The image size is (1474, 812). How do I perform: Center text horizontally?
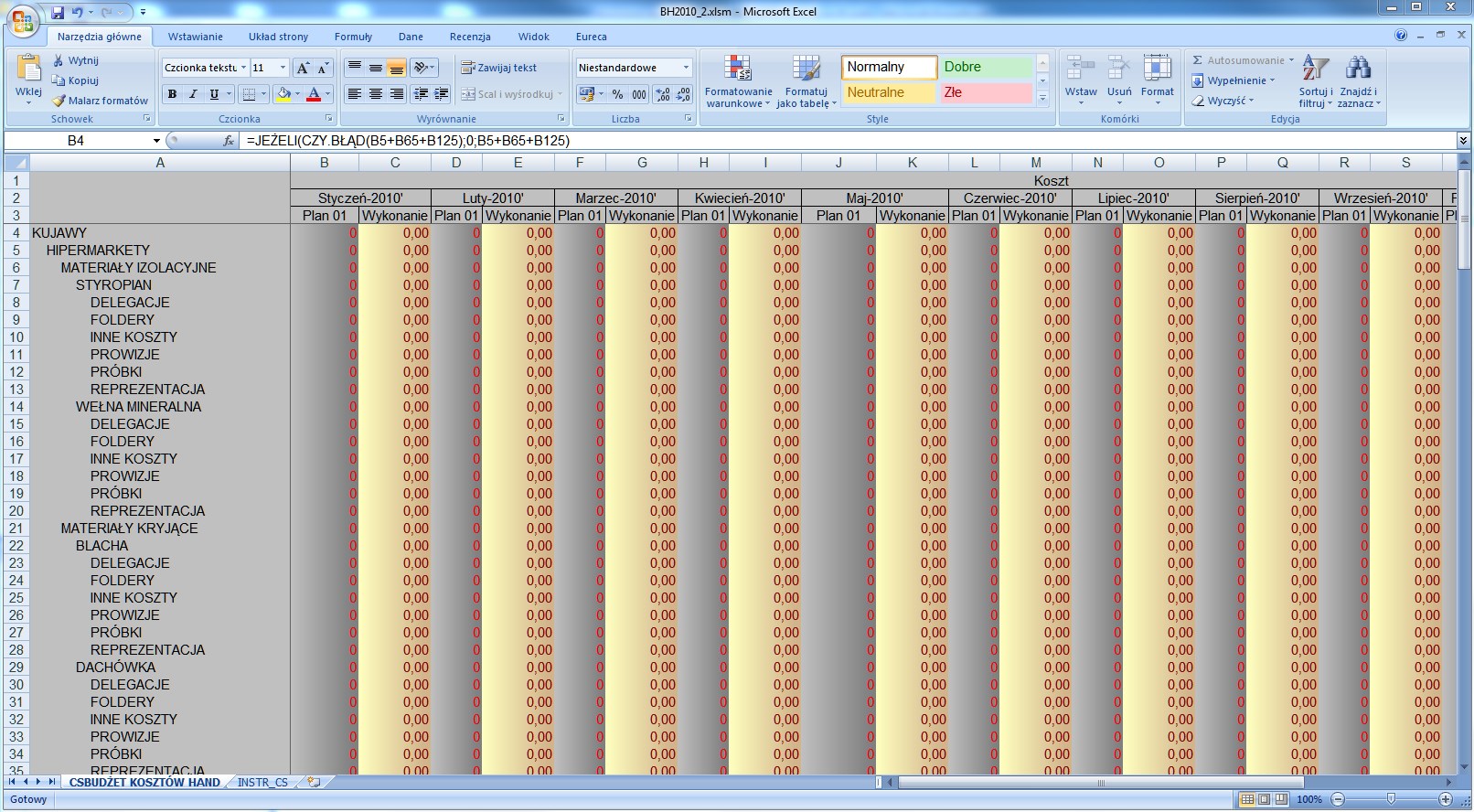coord(376,93)
